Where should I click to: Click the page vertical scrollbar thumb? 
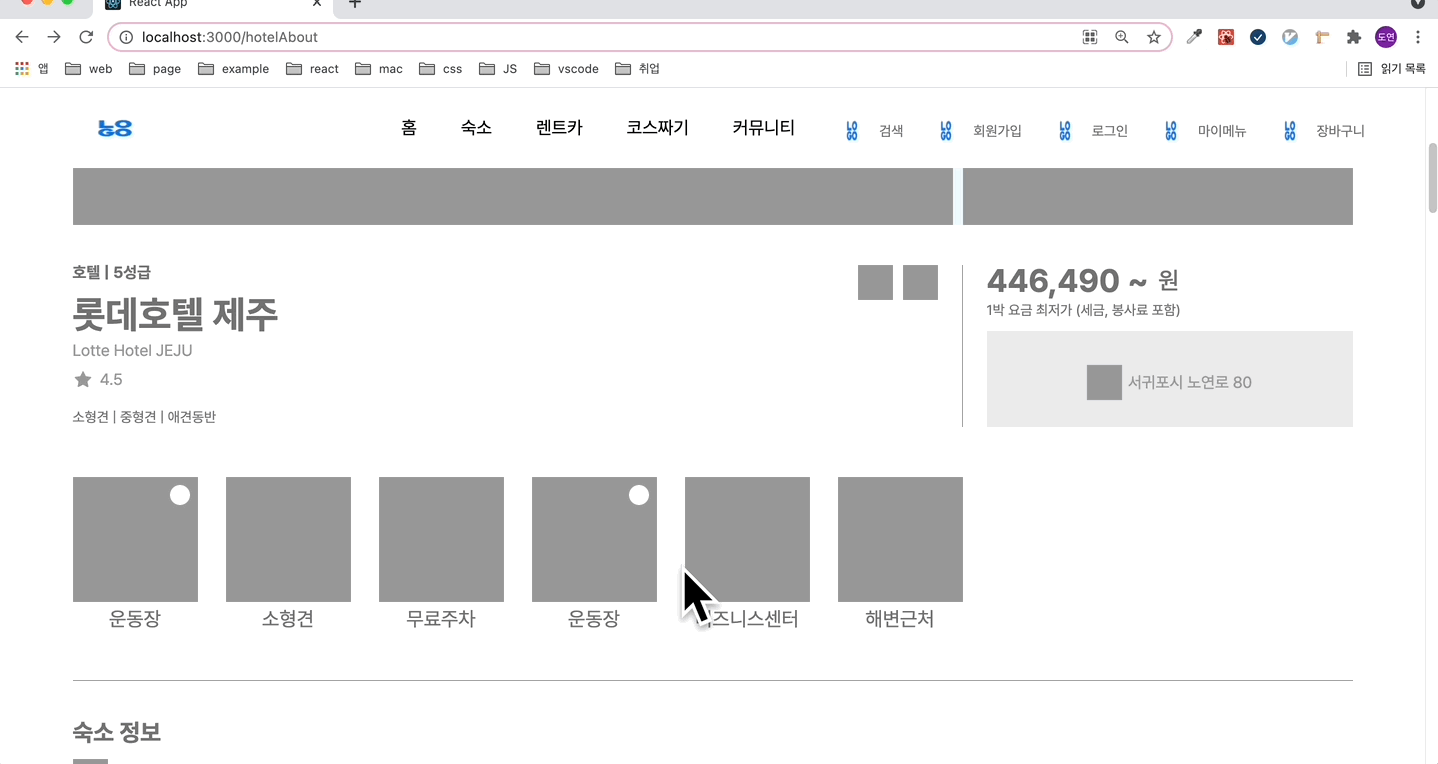click(1432, 178)
